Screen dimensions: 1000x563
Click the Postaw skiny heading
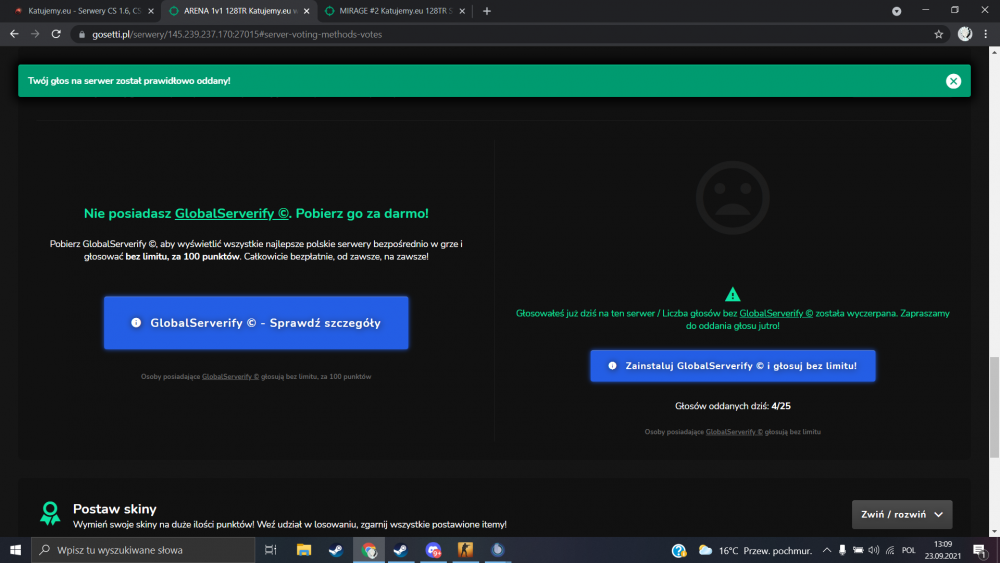click(115, 509)
